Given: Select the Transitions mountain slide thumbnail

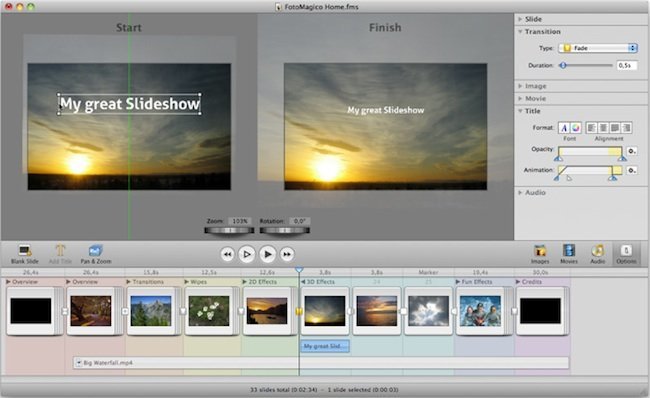Looking at the screenshot, I should tap(151, 311).
